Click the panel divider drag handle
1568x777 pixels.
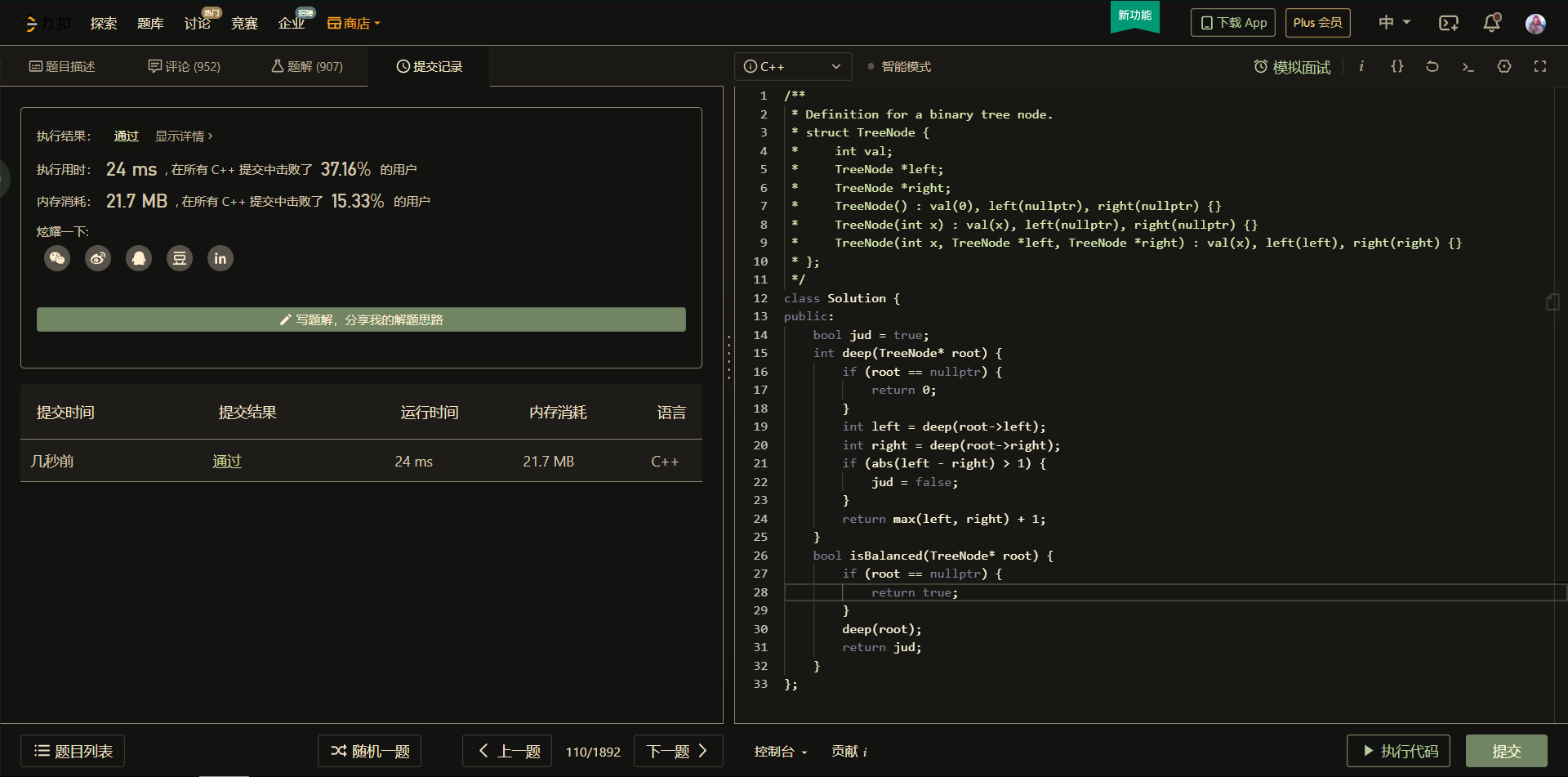pyautogui.click(x=728, y=357)
